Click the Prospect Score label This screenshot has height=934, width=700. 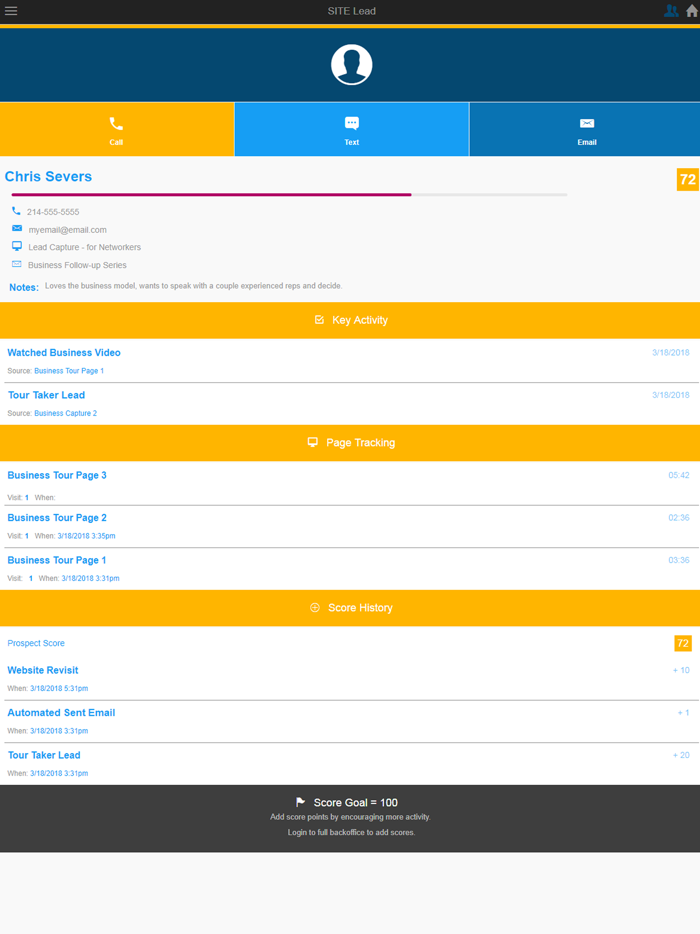[36, 643]
